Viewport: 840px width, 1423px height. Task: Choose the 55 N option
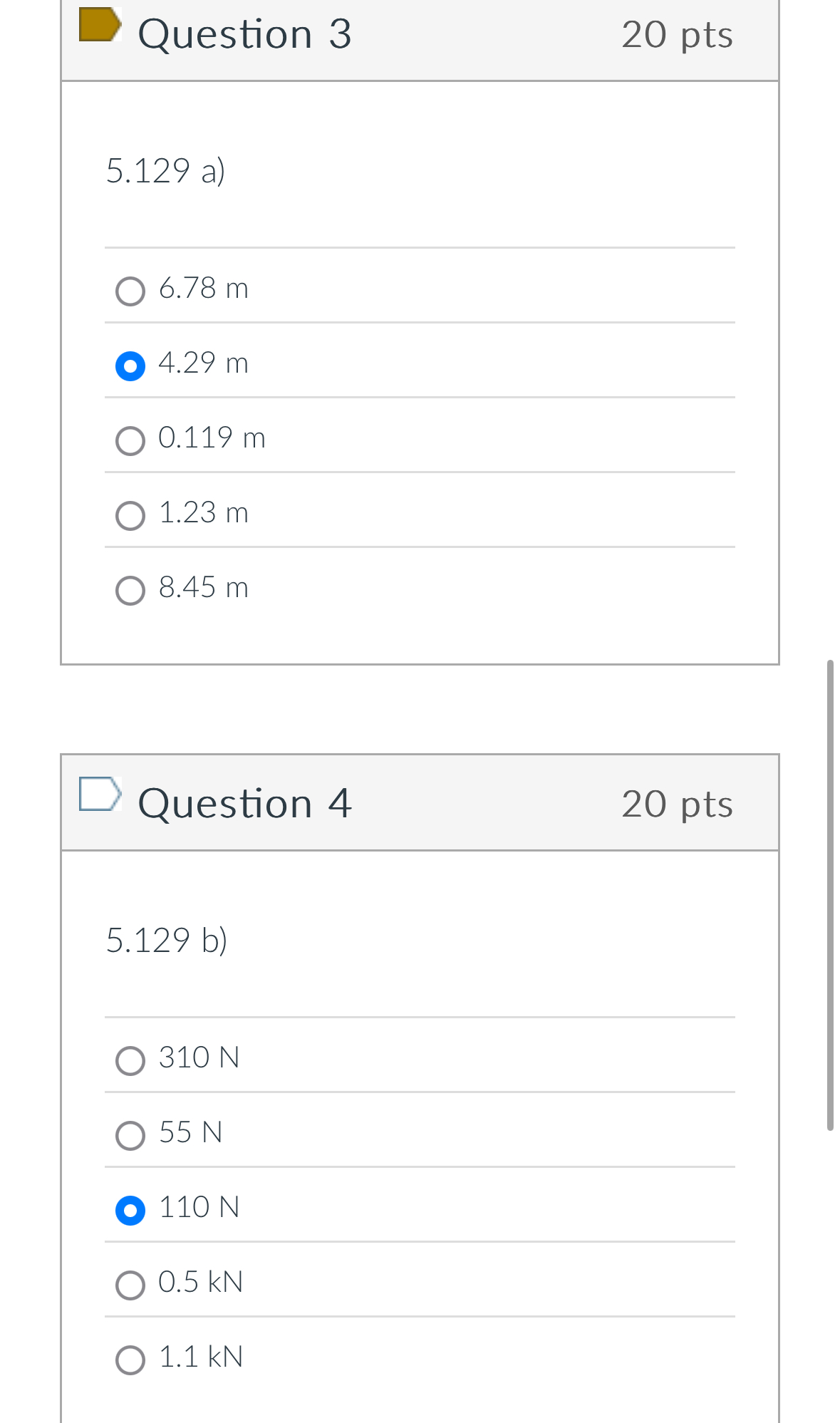(130, 1135)
